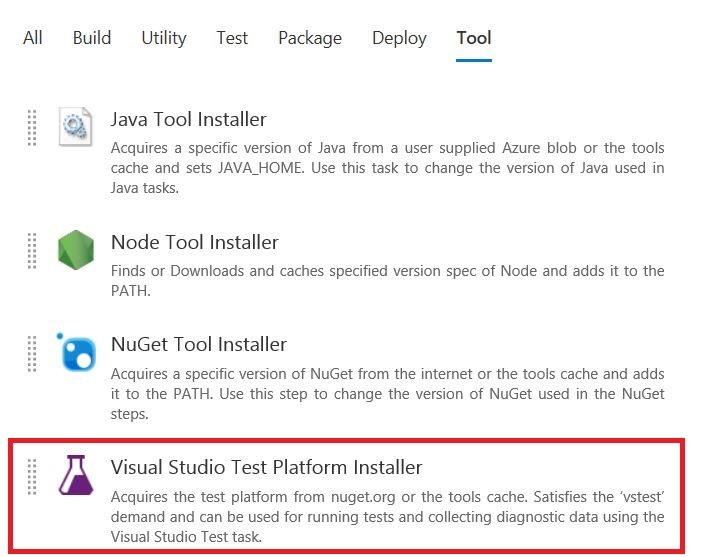
Task: Select Visual Studio Test Platform Installer title
Action: click(267, 468)
